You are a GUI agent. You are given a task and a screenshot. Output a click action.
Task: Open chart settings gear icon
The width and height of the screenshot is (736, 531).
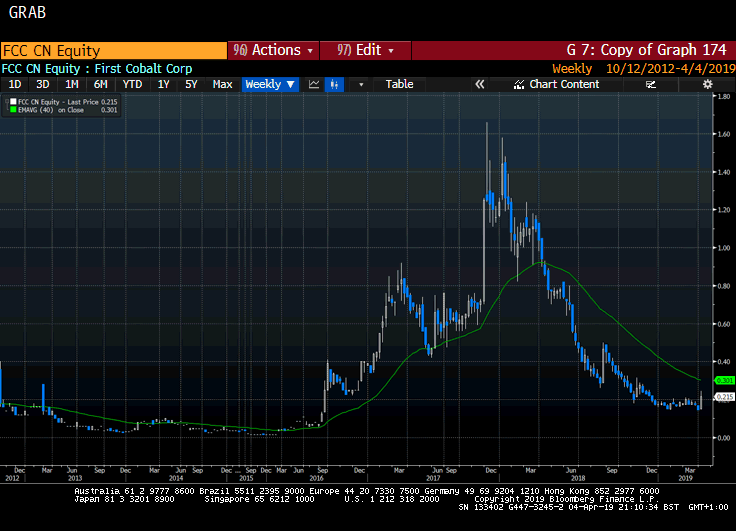coord(707,85)
